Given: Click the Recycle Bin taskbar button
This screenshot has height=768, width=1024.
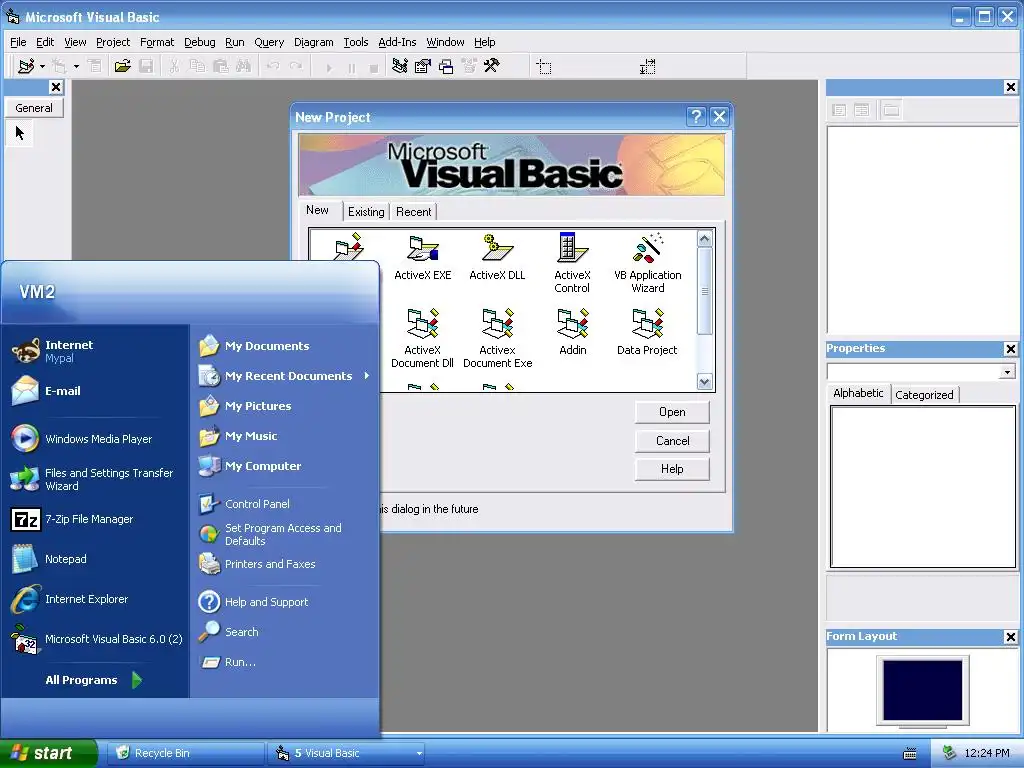Looking at the screenshot, I should (185, 754).
